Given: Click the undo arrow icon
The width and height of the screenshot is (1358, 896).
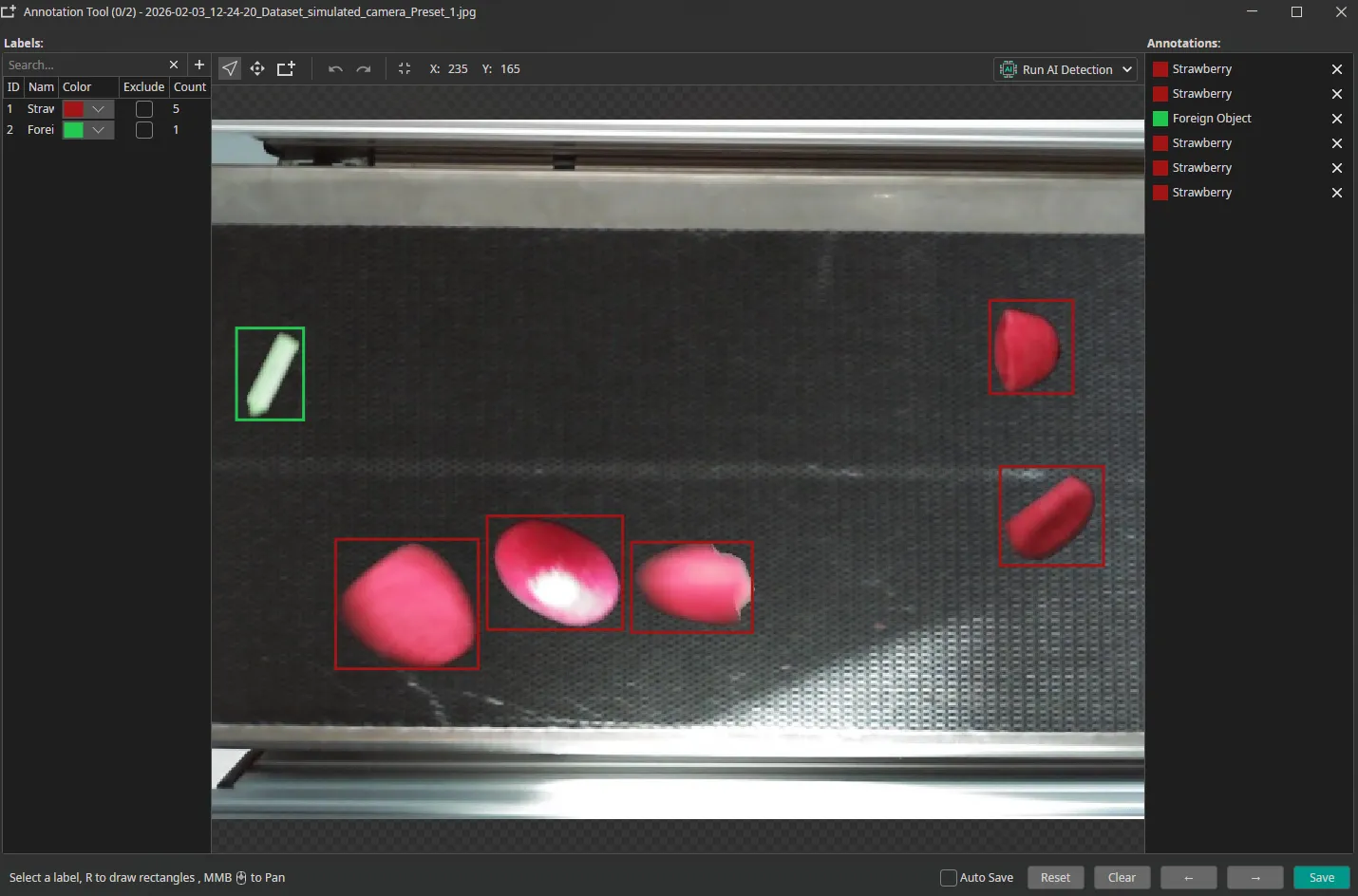Looking at the screenshot, I should point(335,69).
